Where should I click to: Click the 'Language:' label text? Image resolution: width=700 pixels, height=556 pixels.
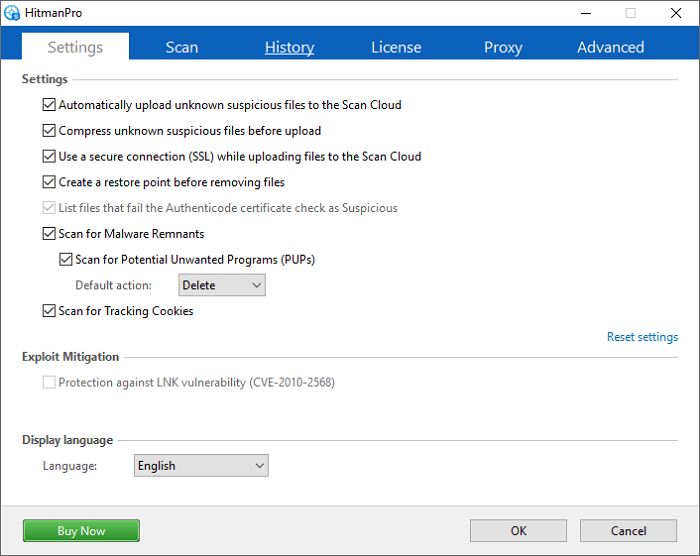click(x=70, y=466)
